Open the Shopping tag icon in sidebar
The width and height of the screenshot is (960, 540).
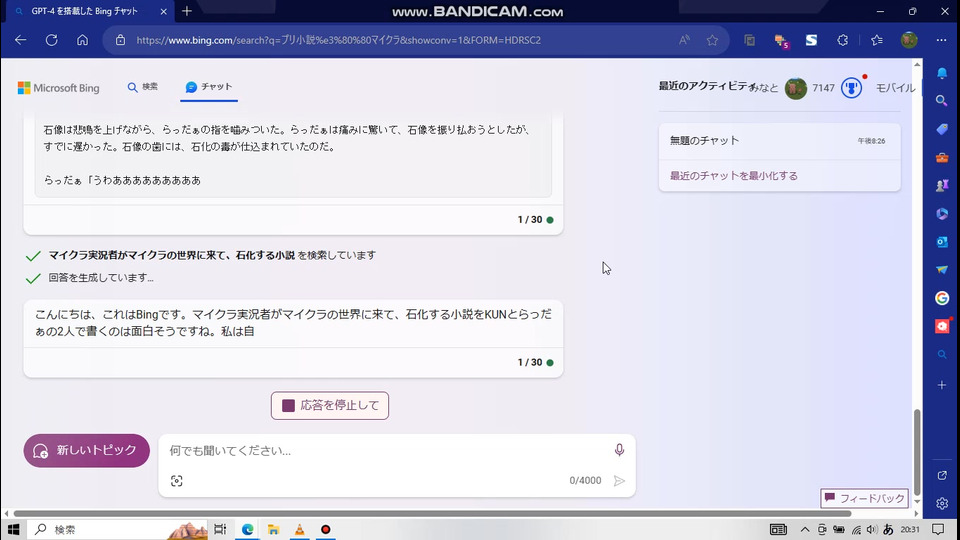tap(941, 129)
